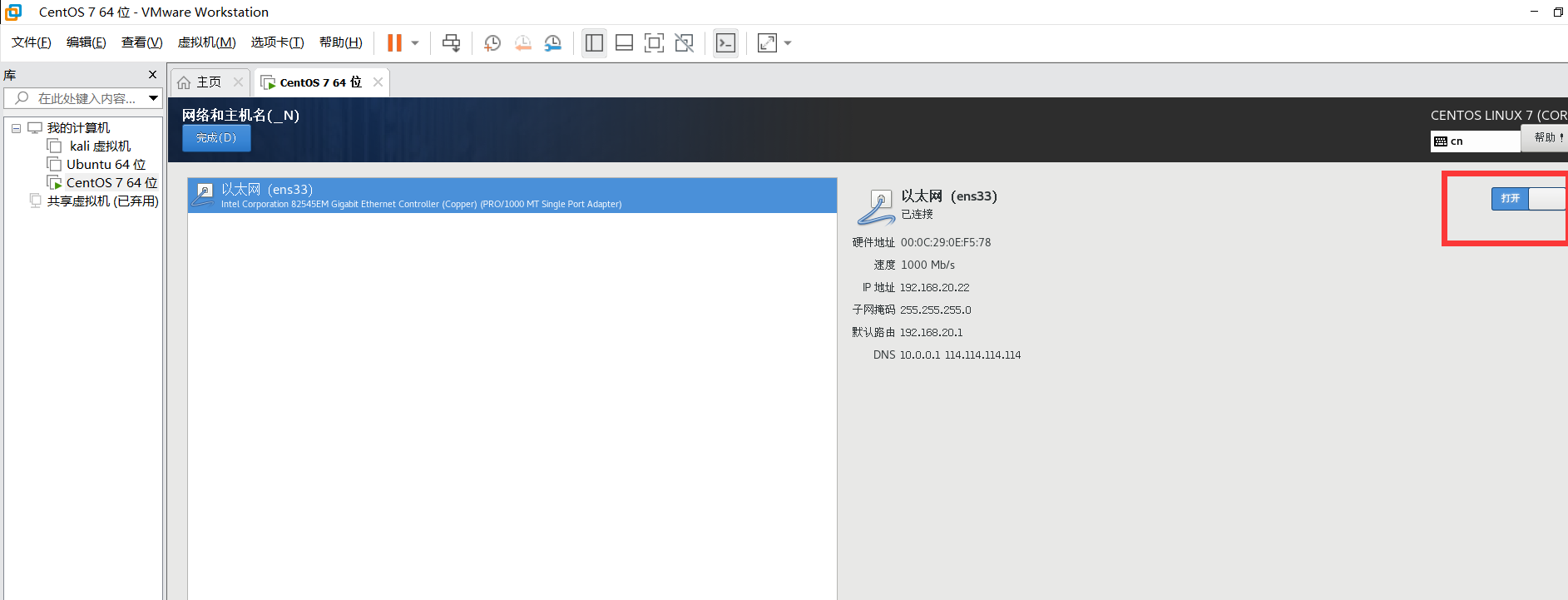Click the speed value 1000 Mb/s
1568x600 pixels.
click(927, 265)
